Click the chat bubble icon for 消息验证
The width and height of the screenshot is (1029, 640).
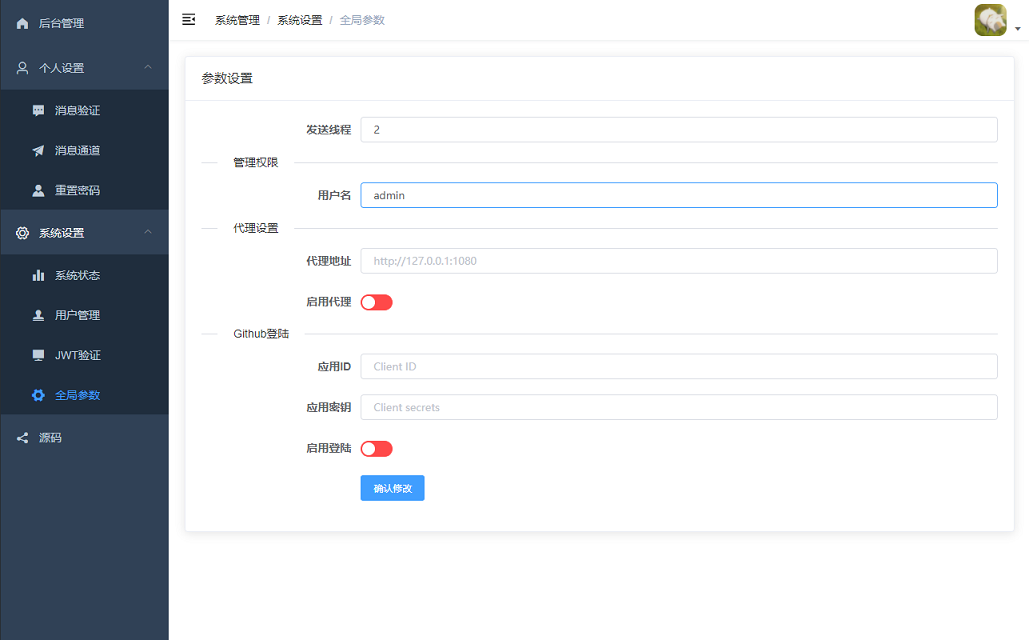pos(38,110)
